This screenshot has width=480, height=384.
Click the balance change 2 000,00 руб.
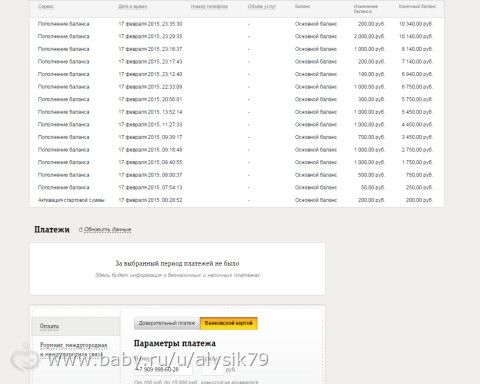(369, 36)
